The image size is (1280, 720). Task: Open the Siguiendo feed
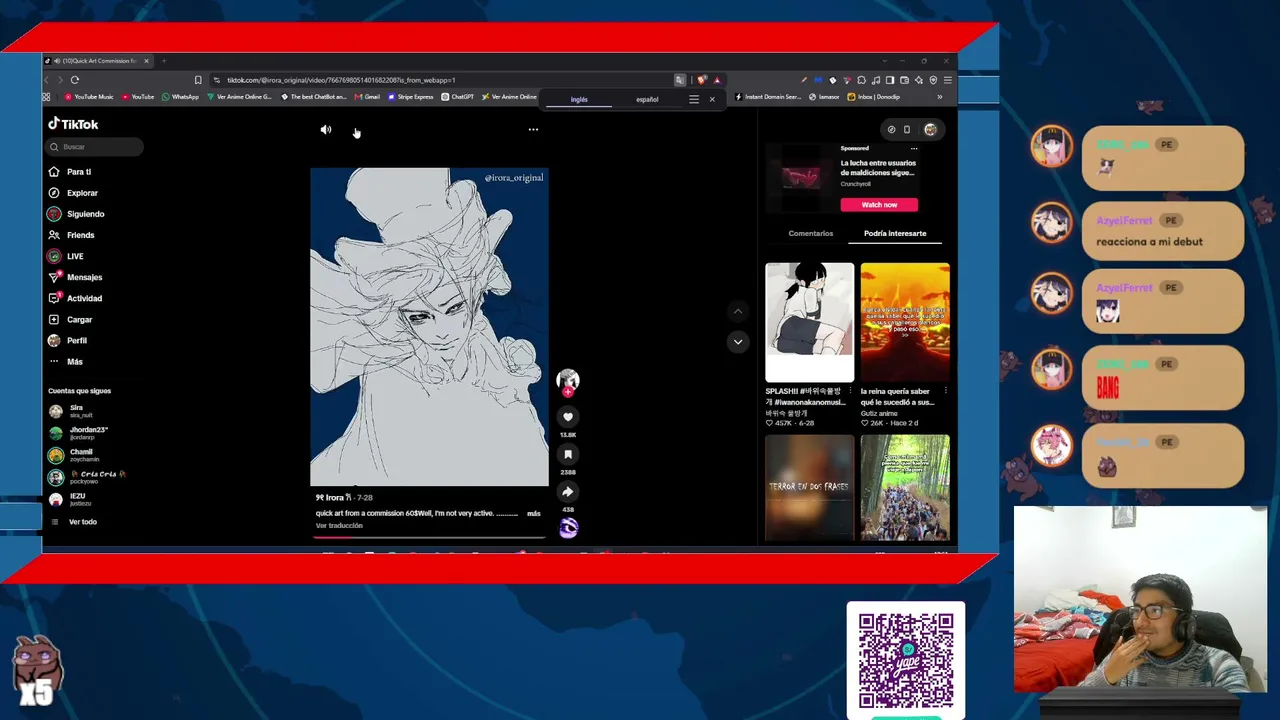click(x=76, y=214)
